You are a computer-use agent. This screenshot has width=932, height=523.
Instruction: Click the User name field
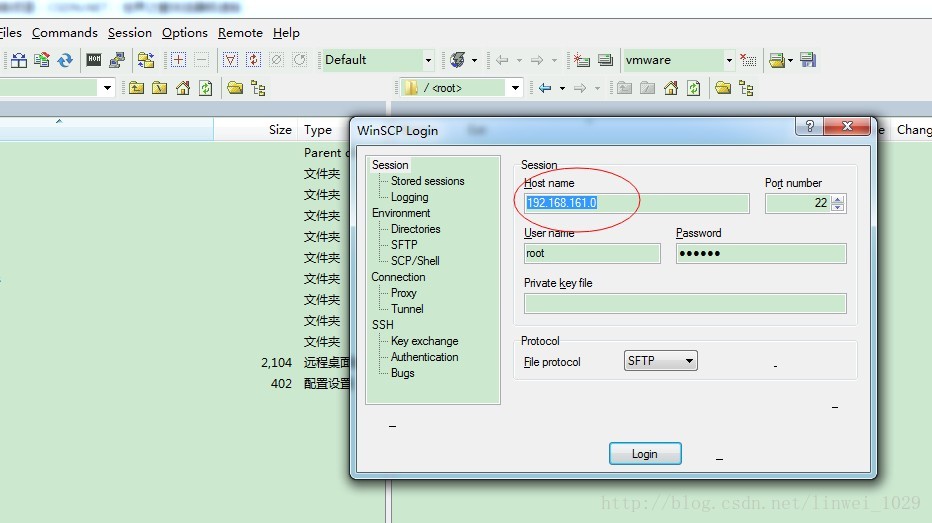point(592,253)
